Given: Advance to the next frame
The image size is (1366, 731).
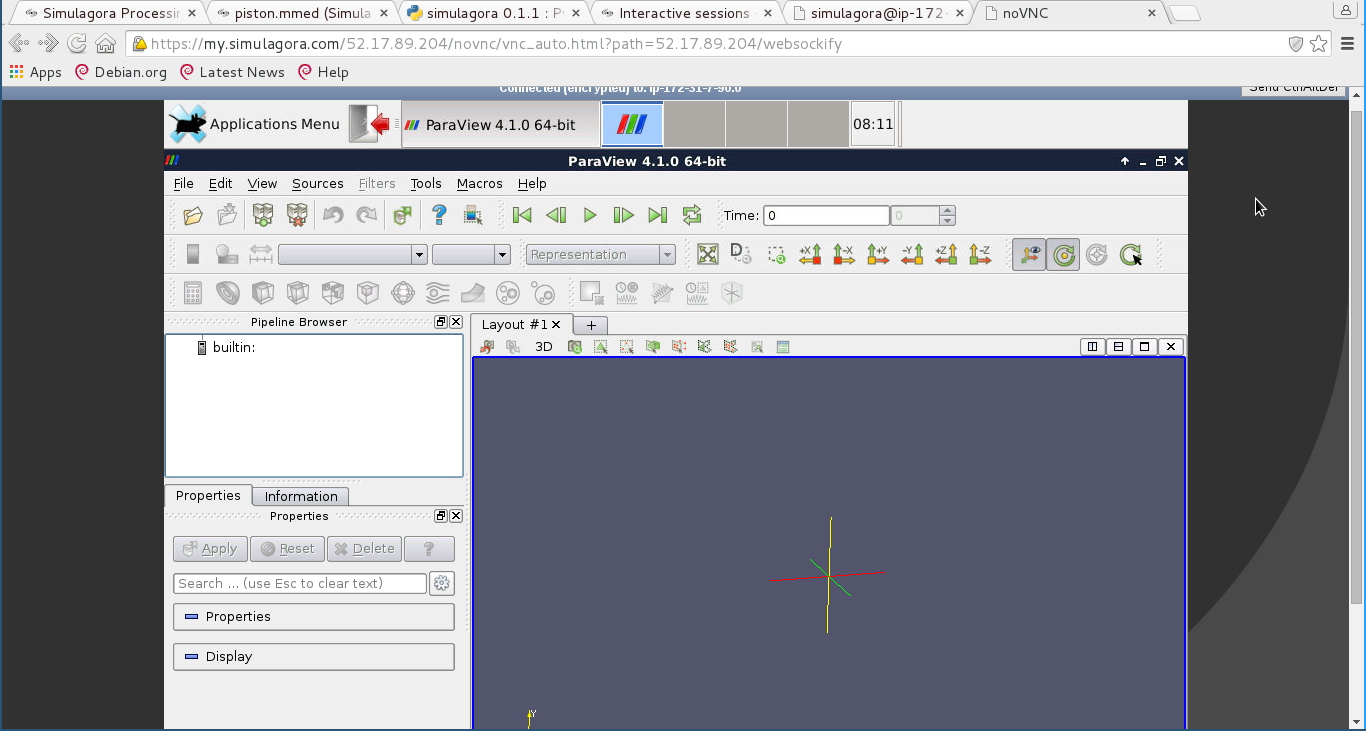Looking at the screenshot, I should coord(623,215).
